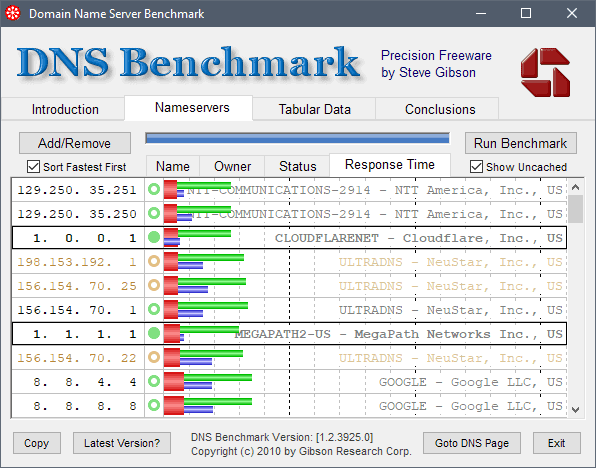
Task: Click the list scrollbar up arrow
Action: (x=575, y=187)
